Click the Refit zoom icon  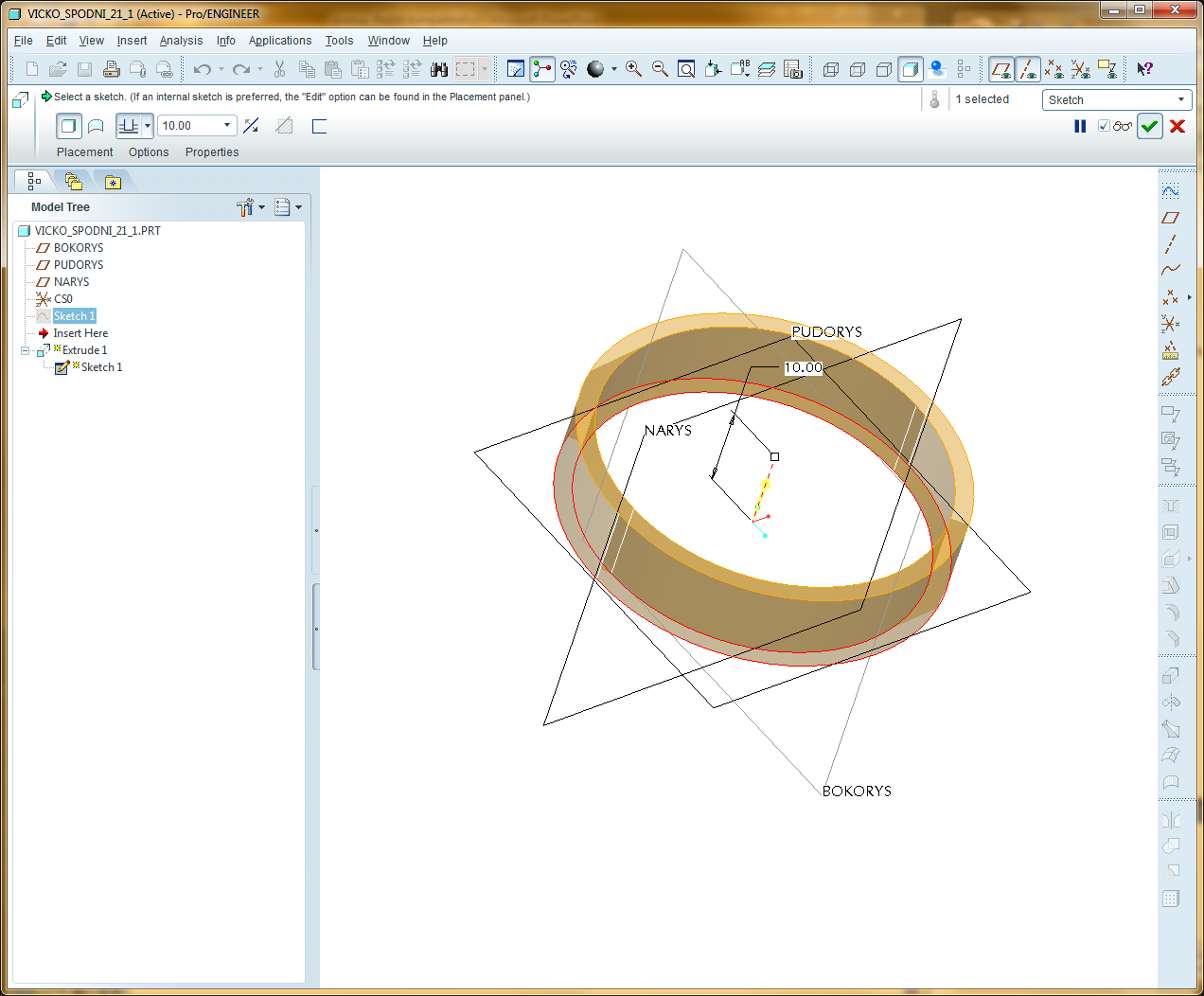686,69
